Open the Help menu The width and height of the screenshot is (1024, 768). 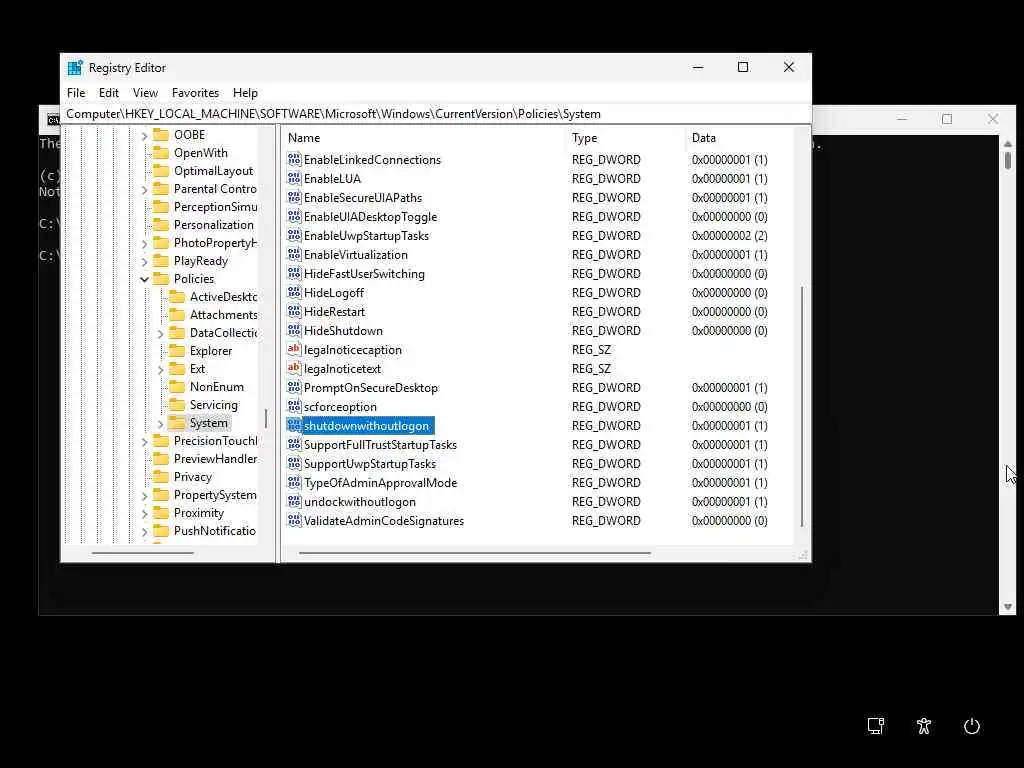pos(245,93)
